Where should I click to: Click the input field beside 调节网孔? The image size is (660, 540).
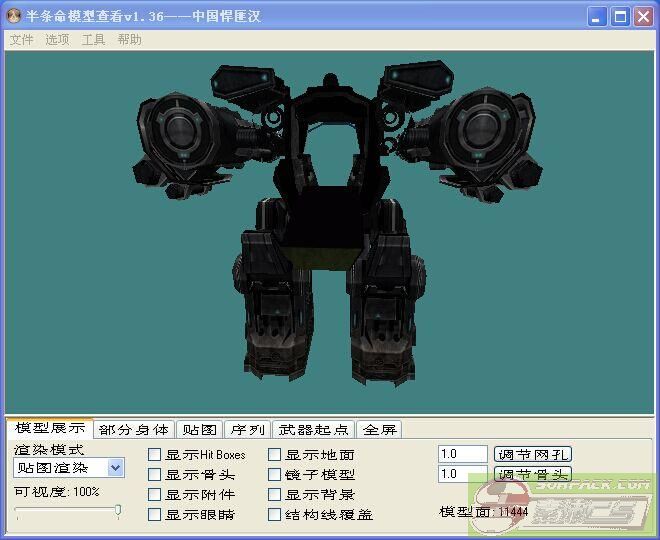coord(462,454)
